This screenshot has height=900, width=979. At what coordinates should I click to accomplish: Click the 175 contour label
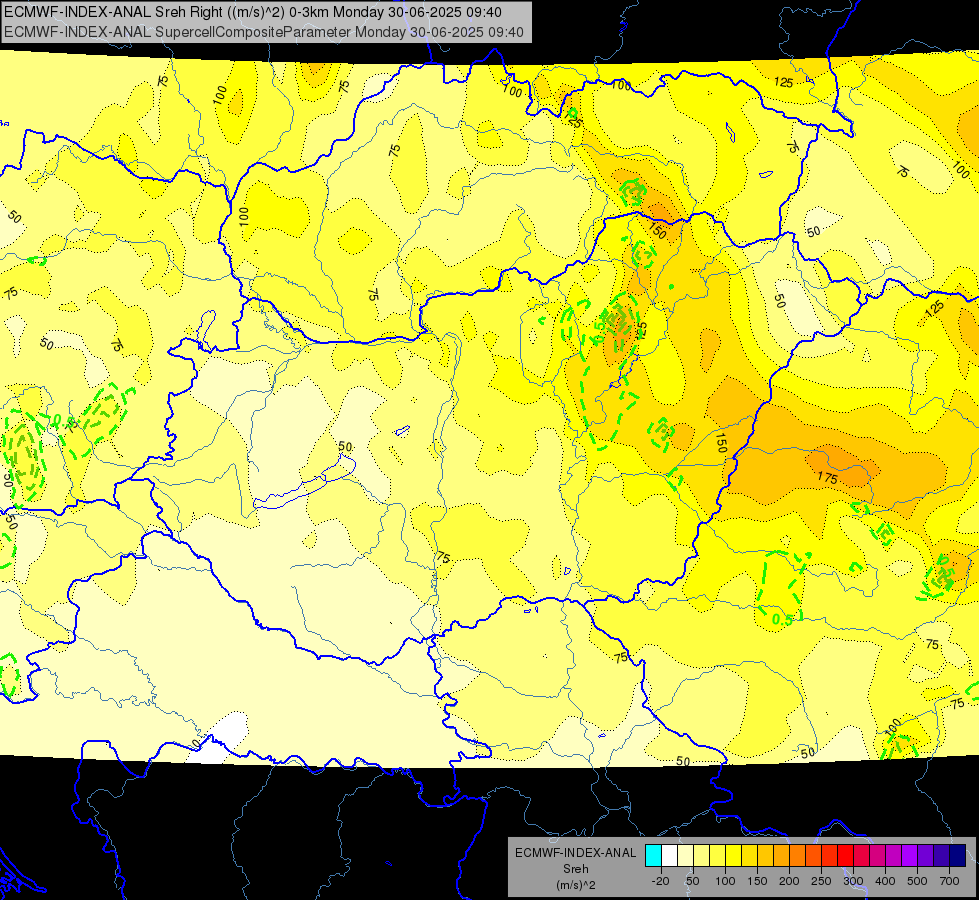pos(827,477)
